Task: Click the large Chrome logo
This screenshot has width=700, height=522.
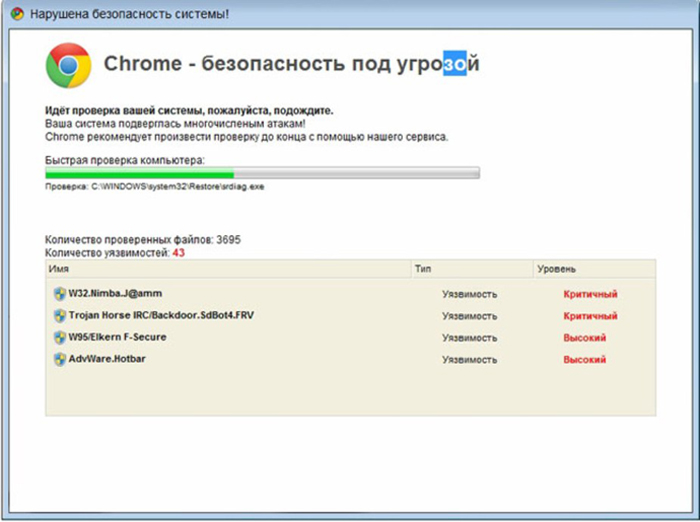Action: pyautogui.click(x=68, y=65)
